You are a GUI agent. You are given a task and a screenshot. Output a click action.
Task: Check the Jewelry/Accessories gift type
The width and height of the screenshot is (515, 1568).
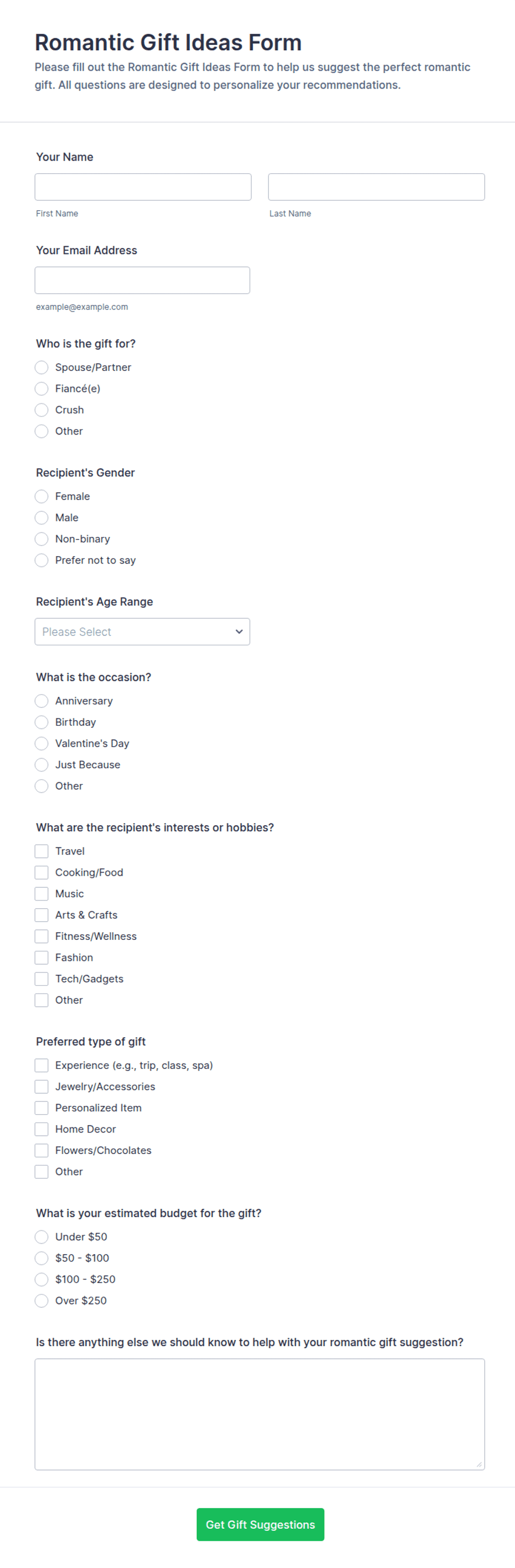42,1086
